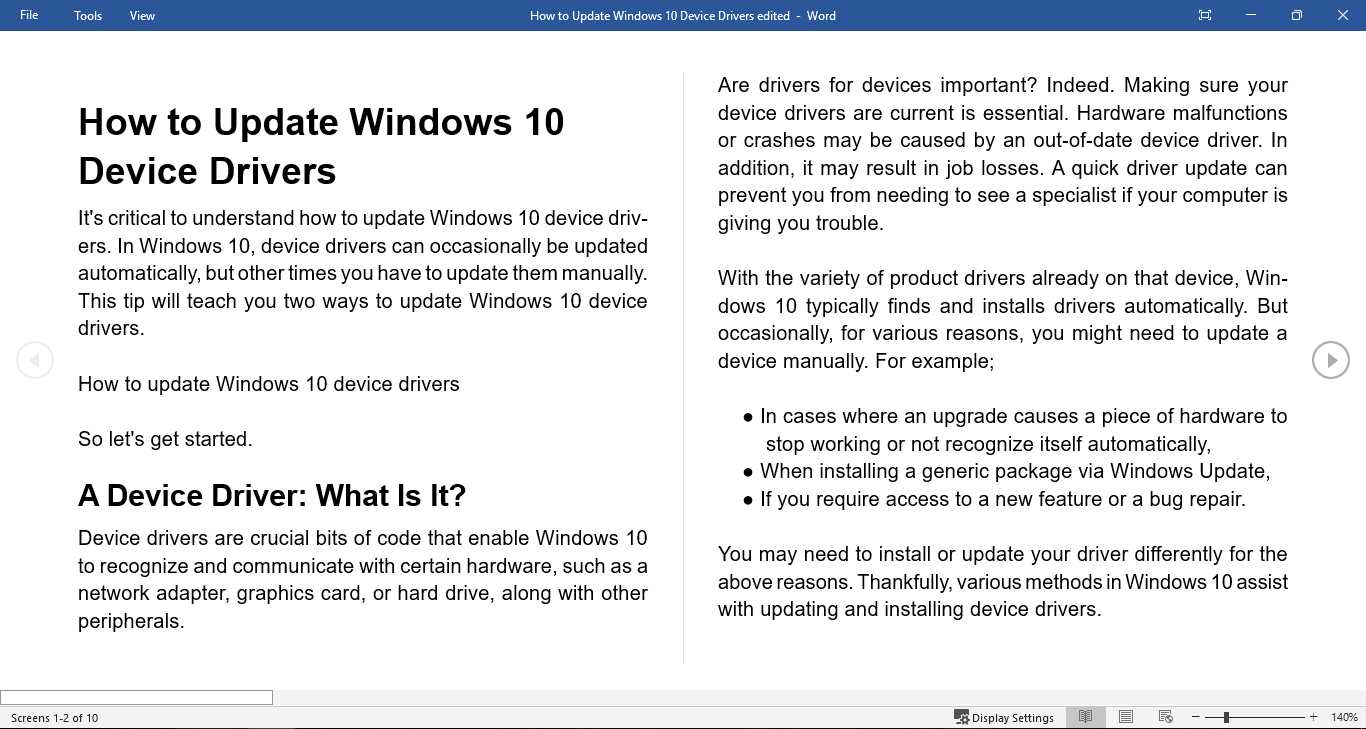This screenshot has height=729, width=1366.
Task: Click heading 'A Device Driver: What Is It?'
Action: [272, 495]
